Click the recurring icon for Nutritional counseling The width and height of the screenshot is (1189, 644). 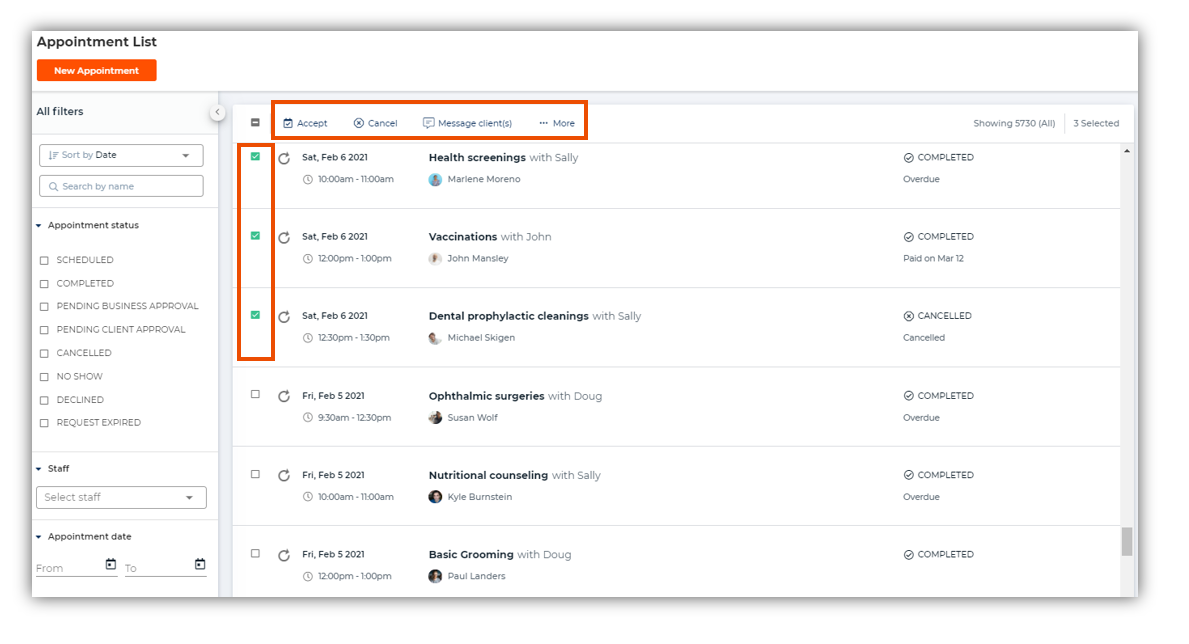pyautogui.click(x=284, y=476)
